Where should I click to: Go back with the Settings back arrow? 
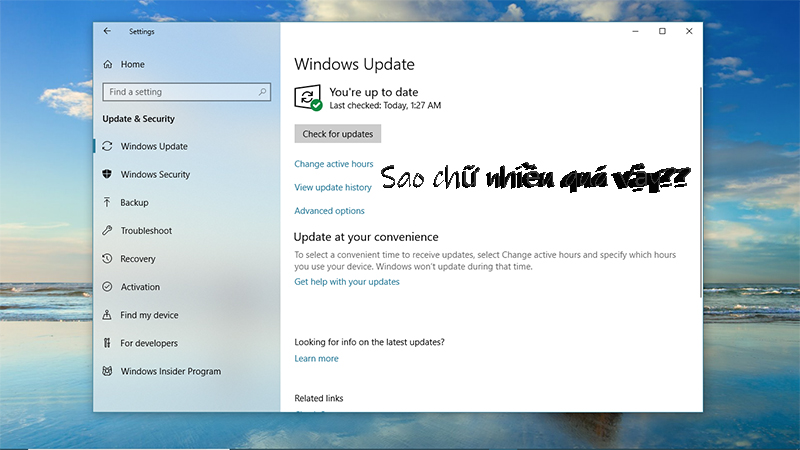point(107,31)
